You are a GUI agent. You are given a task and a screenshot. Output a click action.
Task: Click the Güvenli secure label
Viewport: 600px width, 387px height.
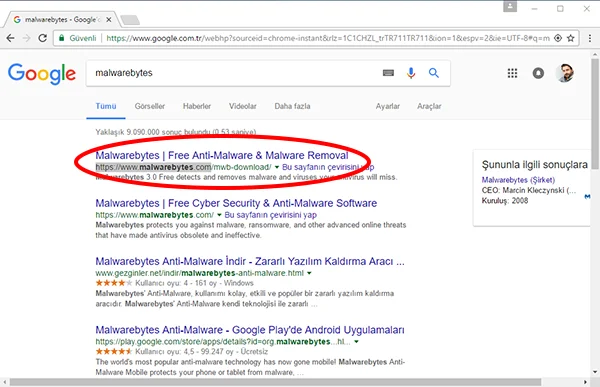83,38
